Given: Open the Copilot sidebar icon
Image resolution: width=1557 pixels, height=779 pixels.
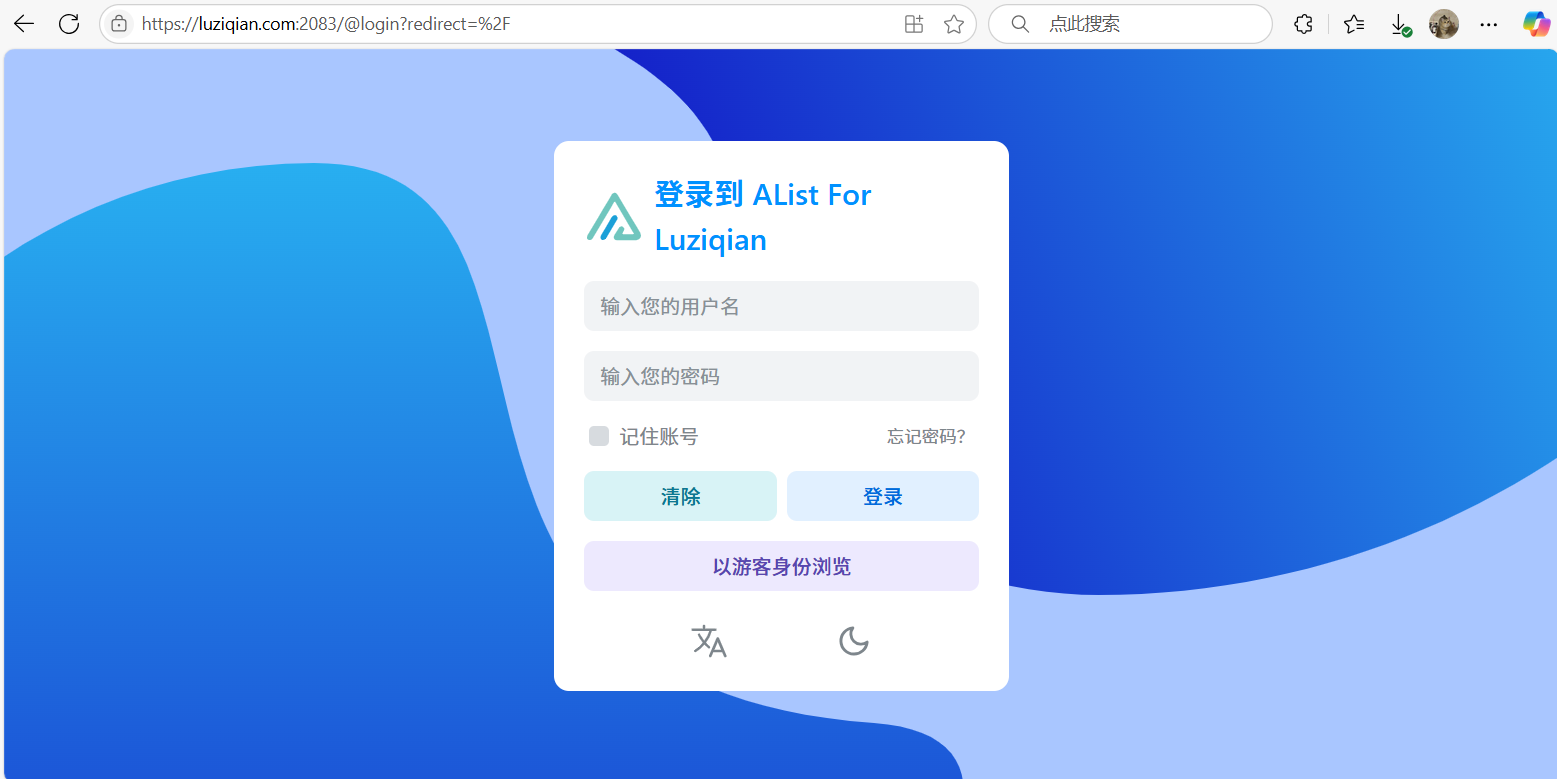Looking at the screenshot, I should coord(1535,24).
